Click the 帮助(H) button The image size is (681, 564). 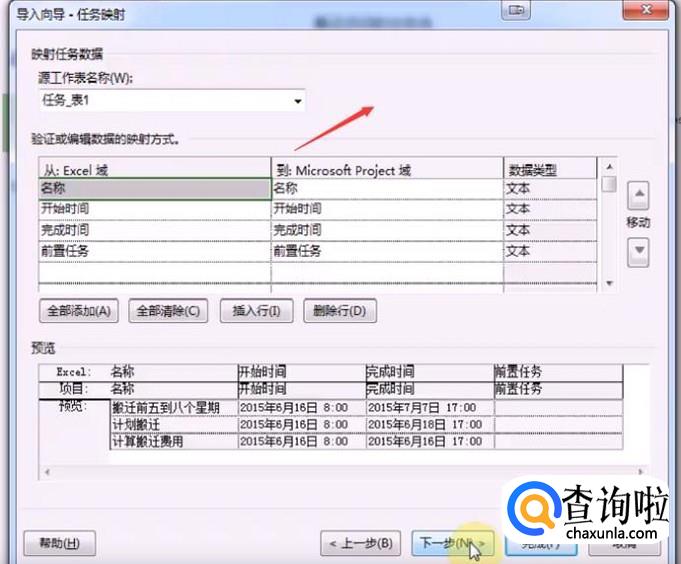(60, 543)
